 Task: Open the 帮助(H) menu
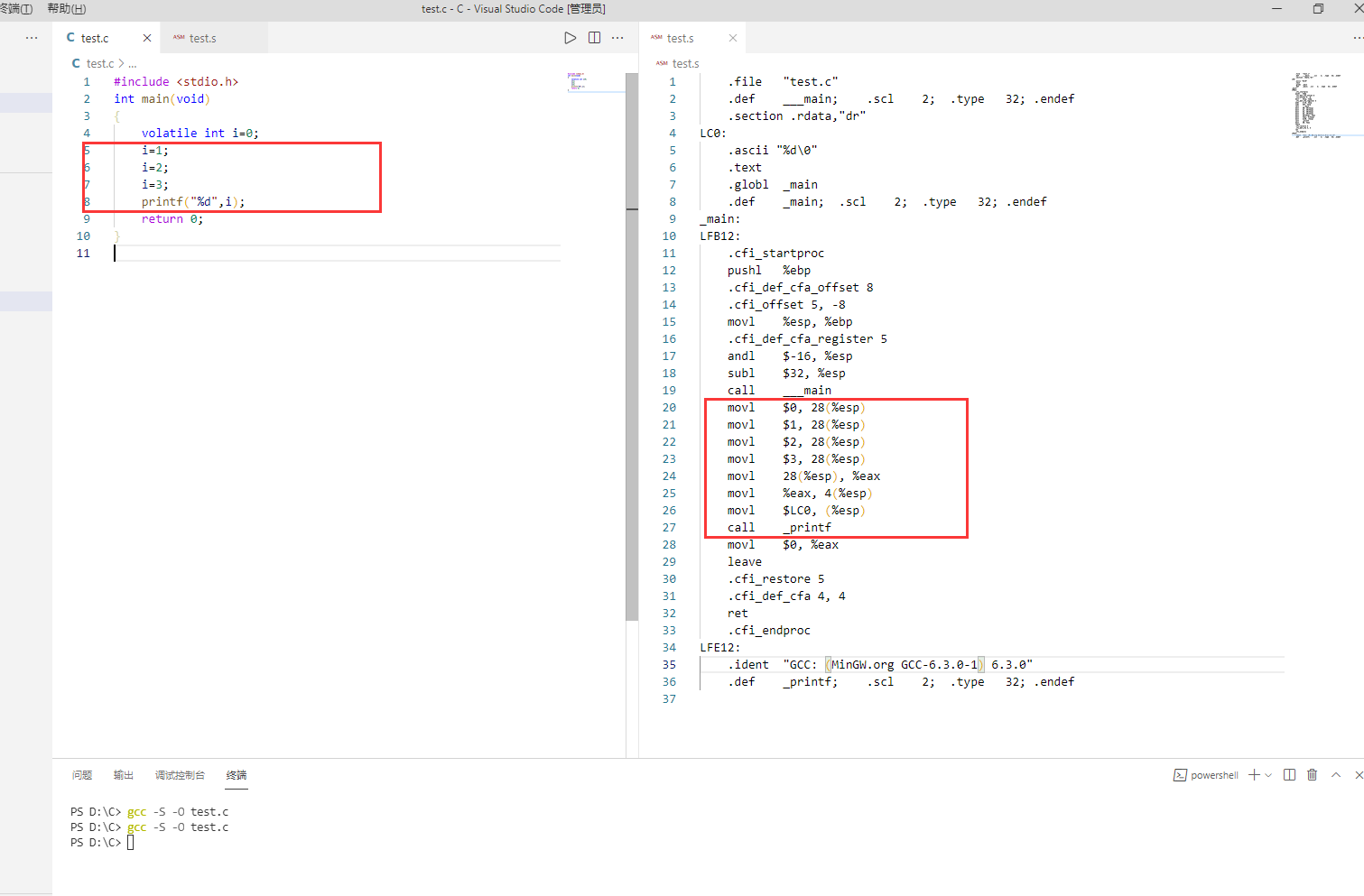[67, 9]
